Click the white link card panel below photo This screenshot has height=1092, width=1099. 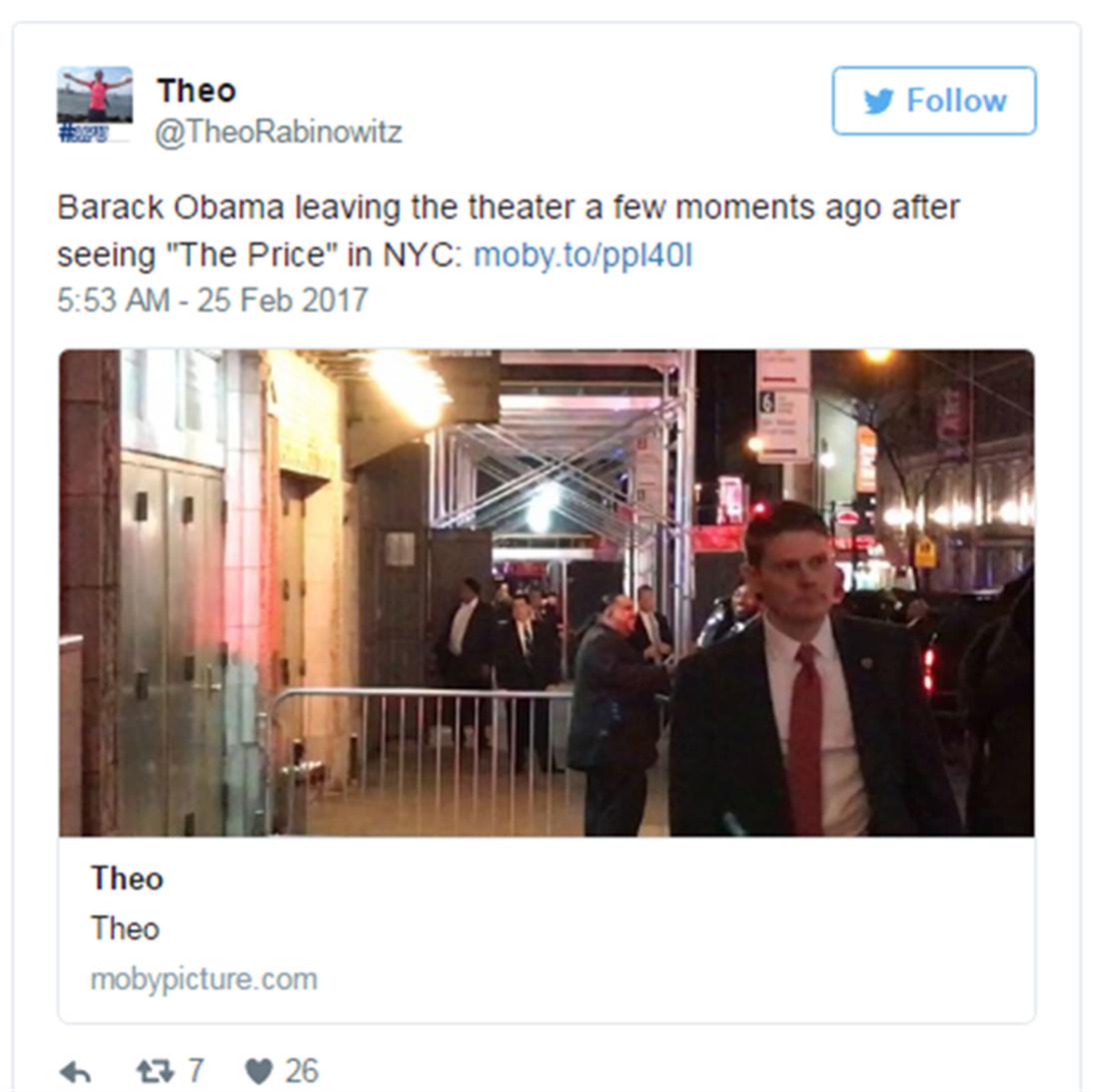pyautogui.click(x=547, y=930)
